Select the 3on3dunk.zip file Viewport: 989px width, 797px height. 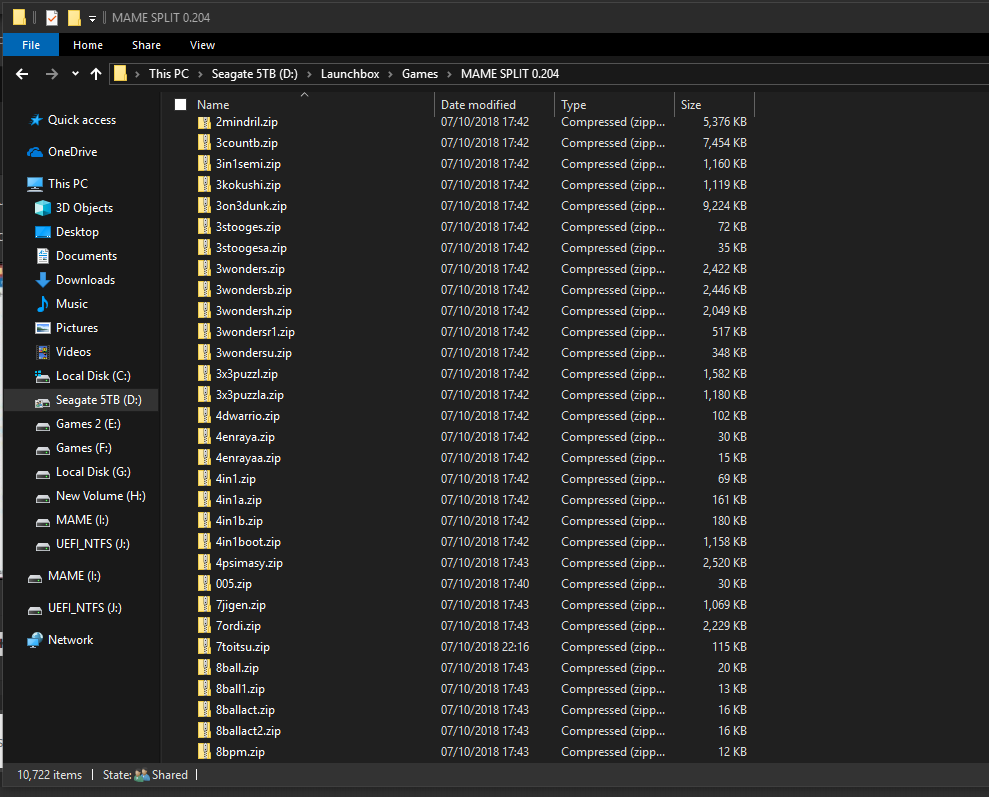click(x=251, y=206)
